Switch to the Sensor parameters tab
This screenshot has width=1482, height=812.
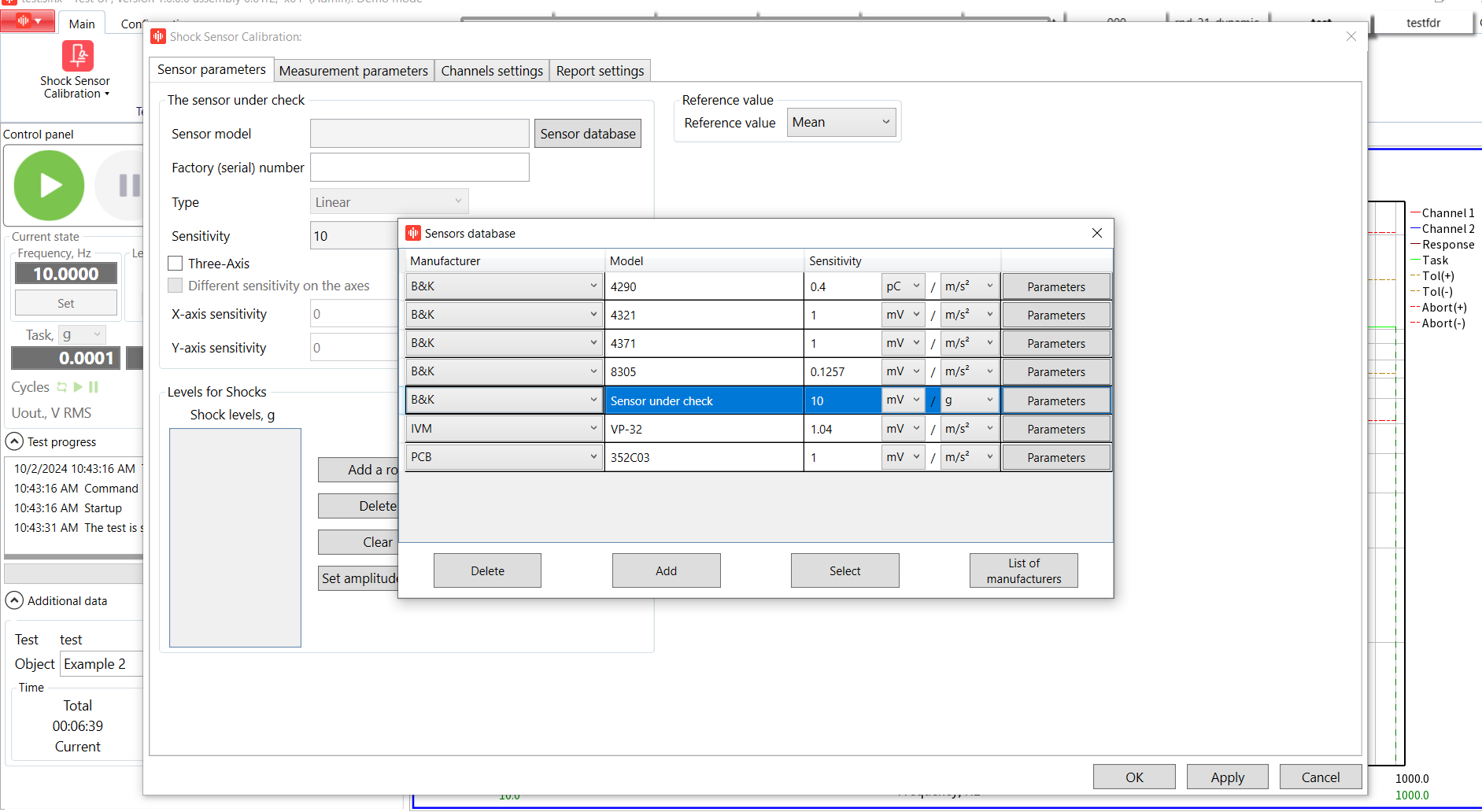click(212, 69)
